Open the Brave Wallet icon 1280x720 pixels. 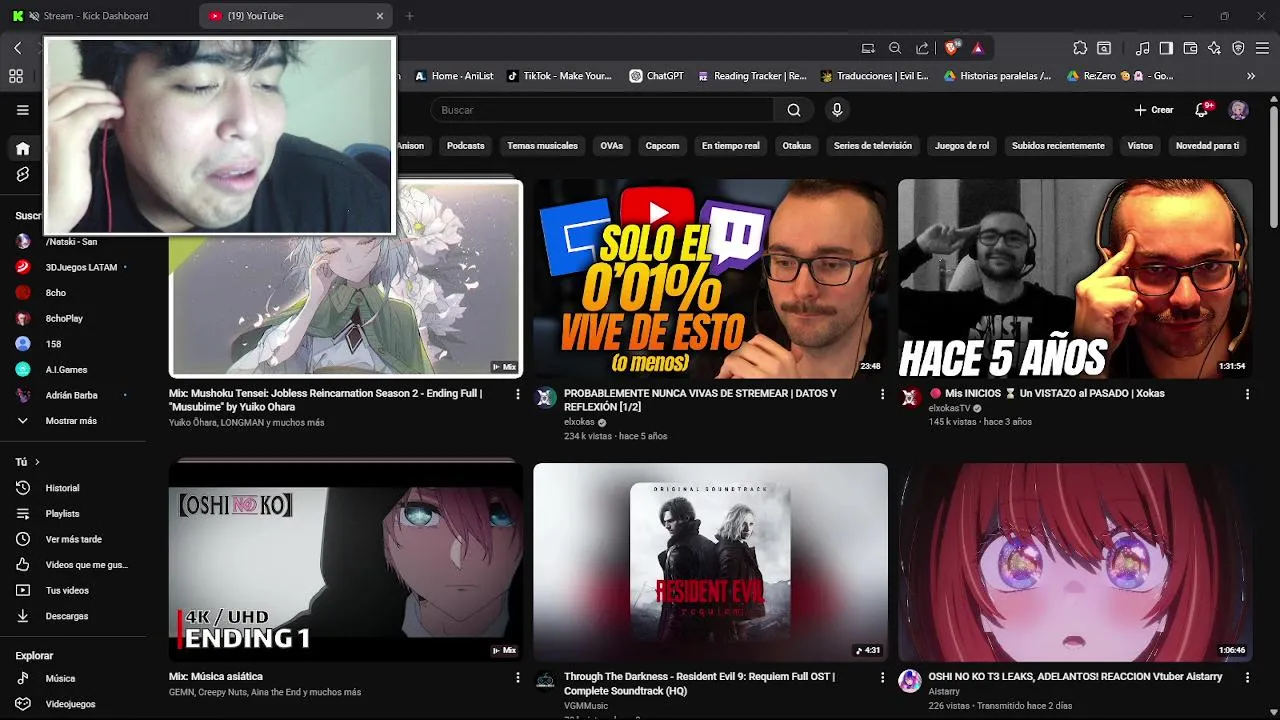[1190, 48]
